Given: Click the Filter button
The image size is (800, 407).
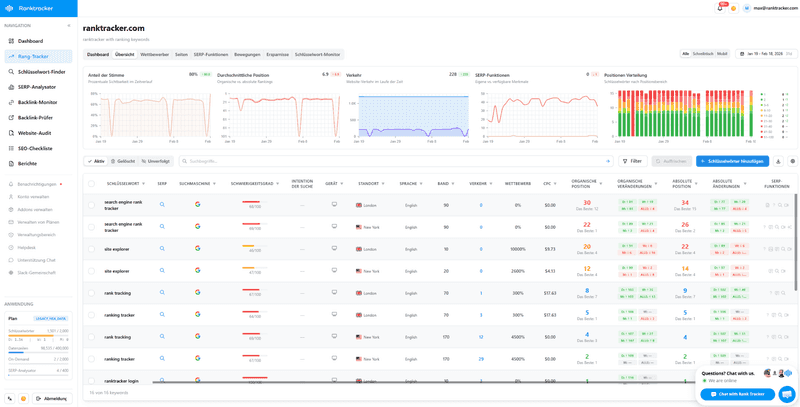Looking at the screenshot, I should click(632, 161).
